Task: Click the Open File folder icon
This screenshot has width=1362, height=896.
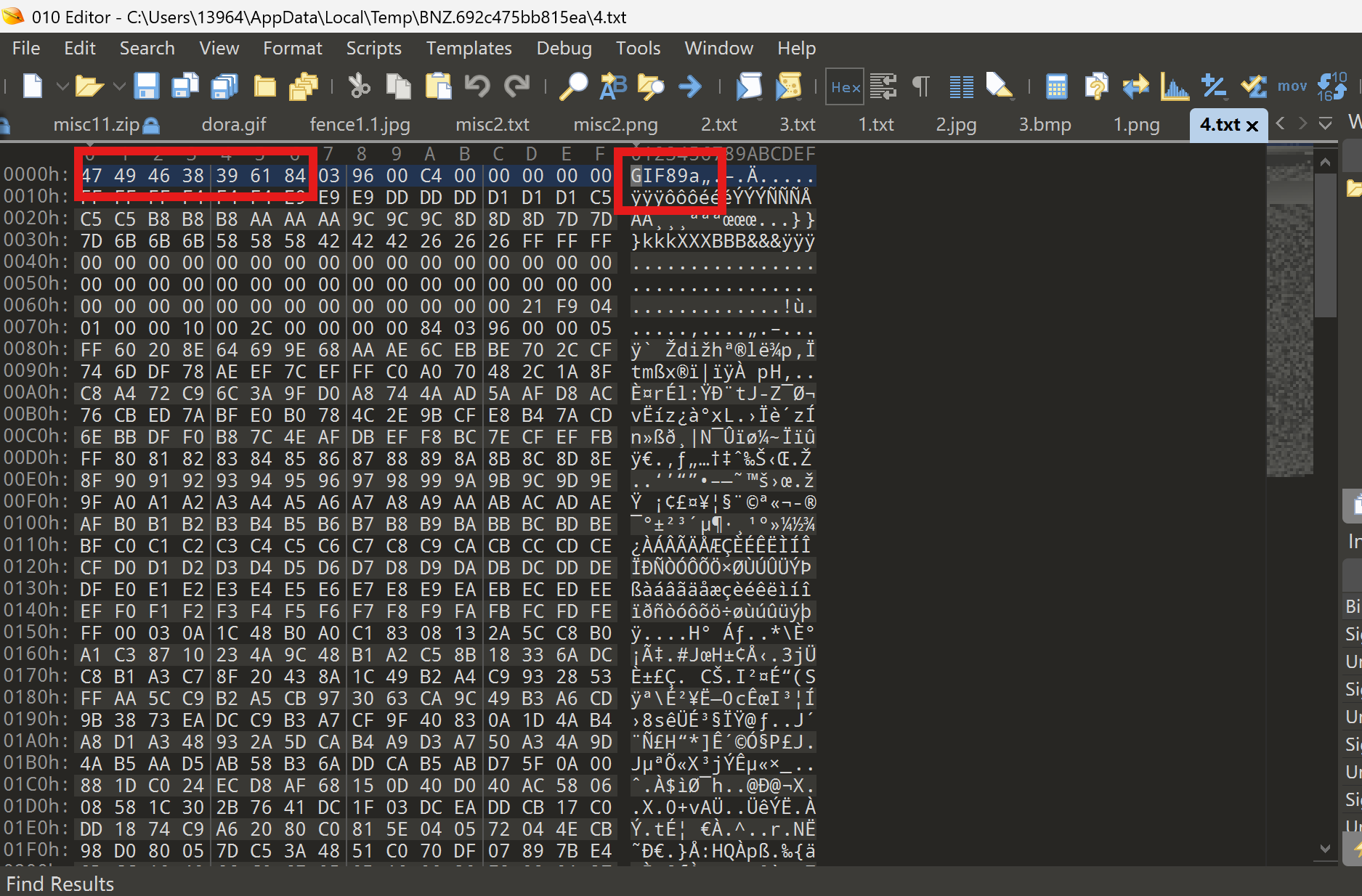Action: click(x=89, y=86)
